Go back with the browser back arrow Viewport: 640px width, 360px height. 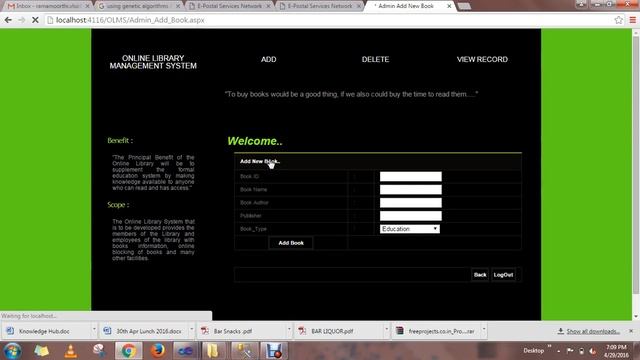(8, 20)
